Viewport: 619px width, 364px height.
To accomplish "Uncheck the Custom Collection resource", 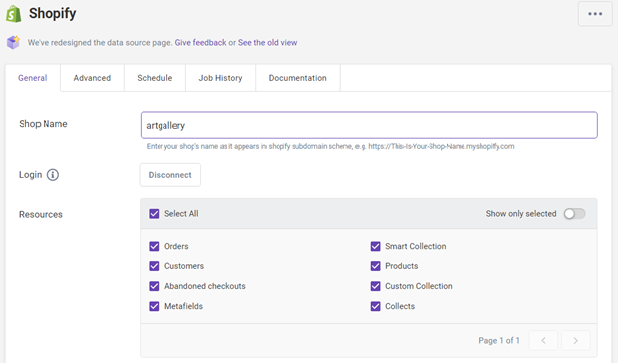I will (x=375, y=286).
